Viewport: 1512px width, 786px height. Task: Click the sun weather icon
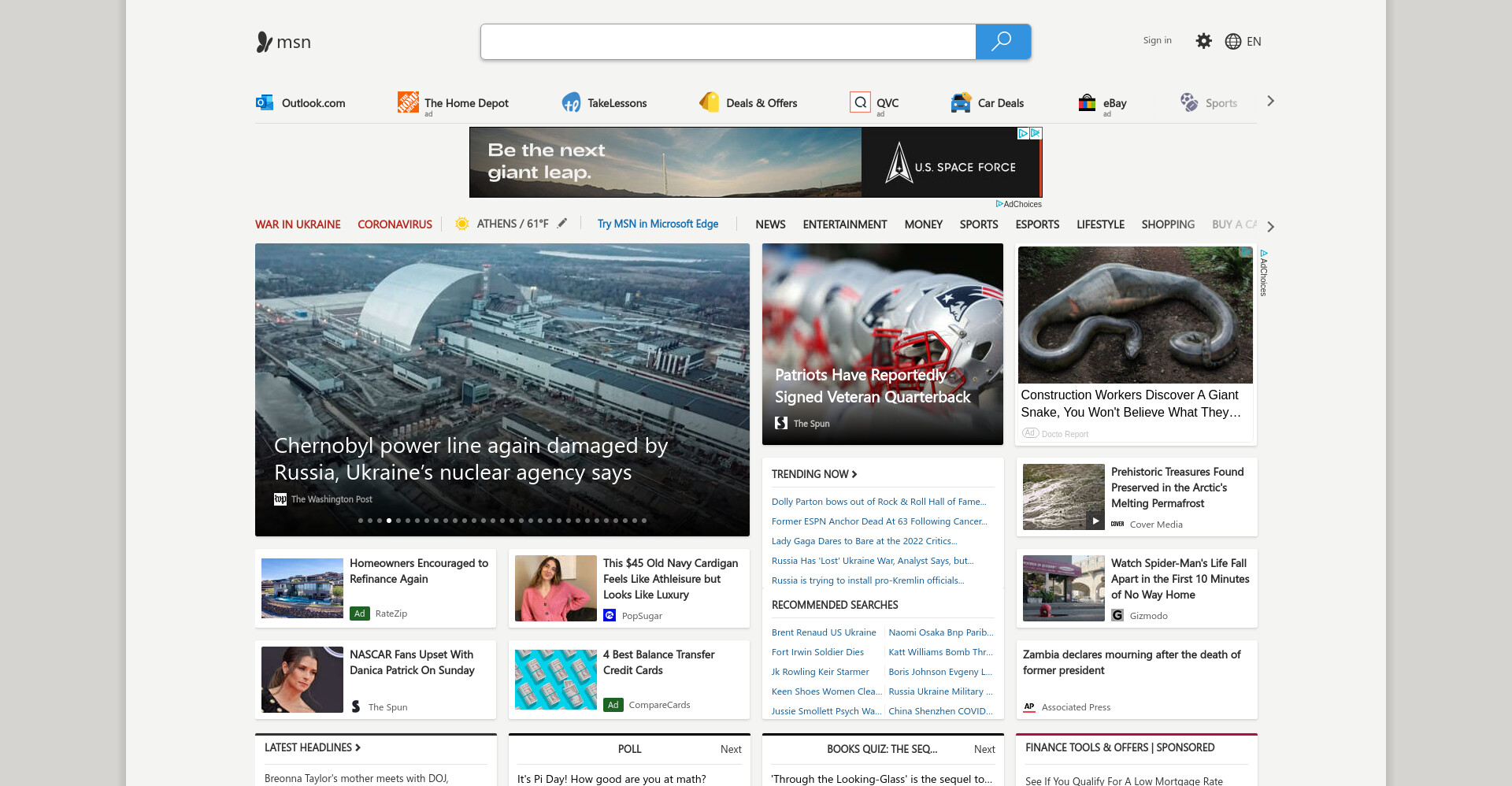462,224
